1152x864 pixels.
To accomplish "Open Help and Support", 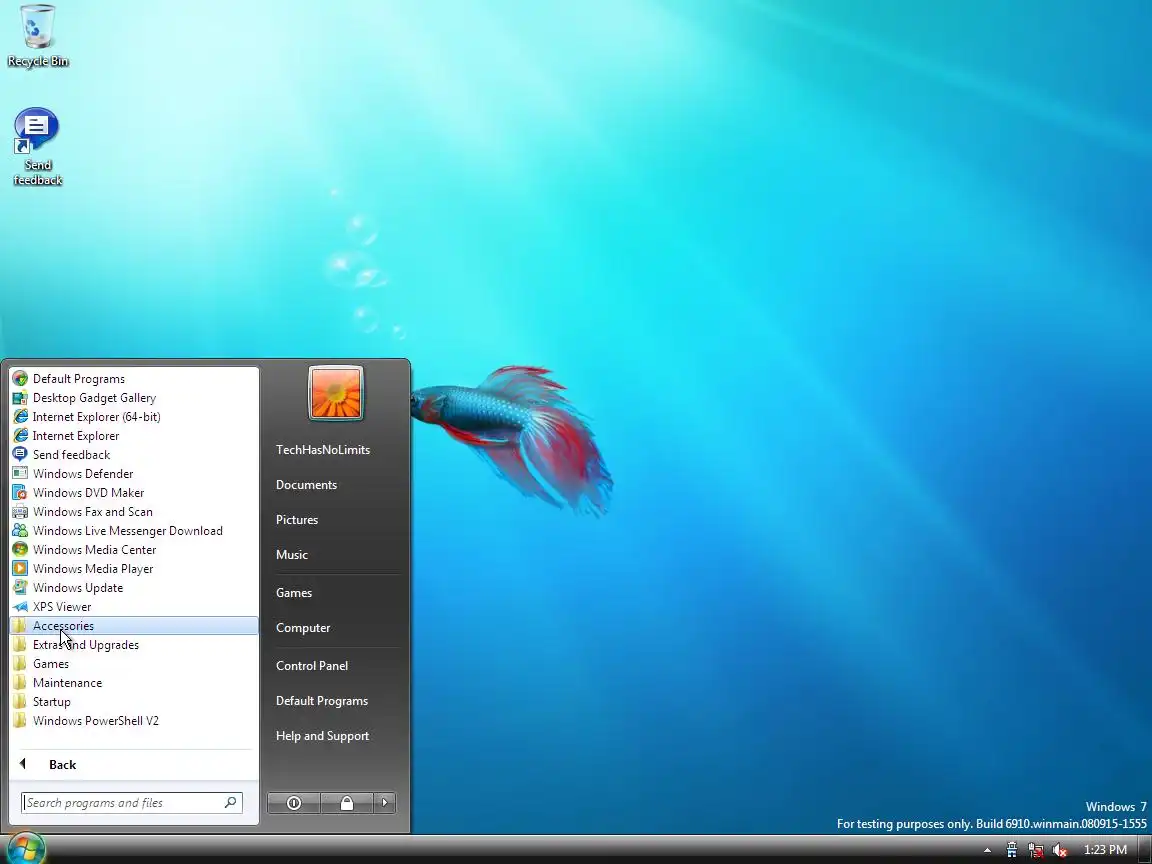I will click(x=323, y=736).
